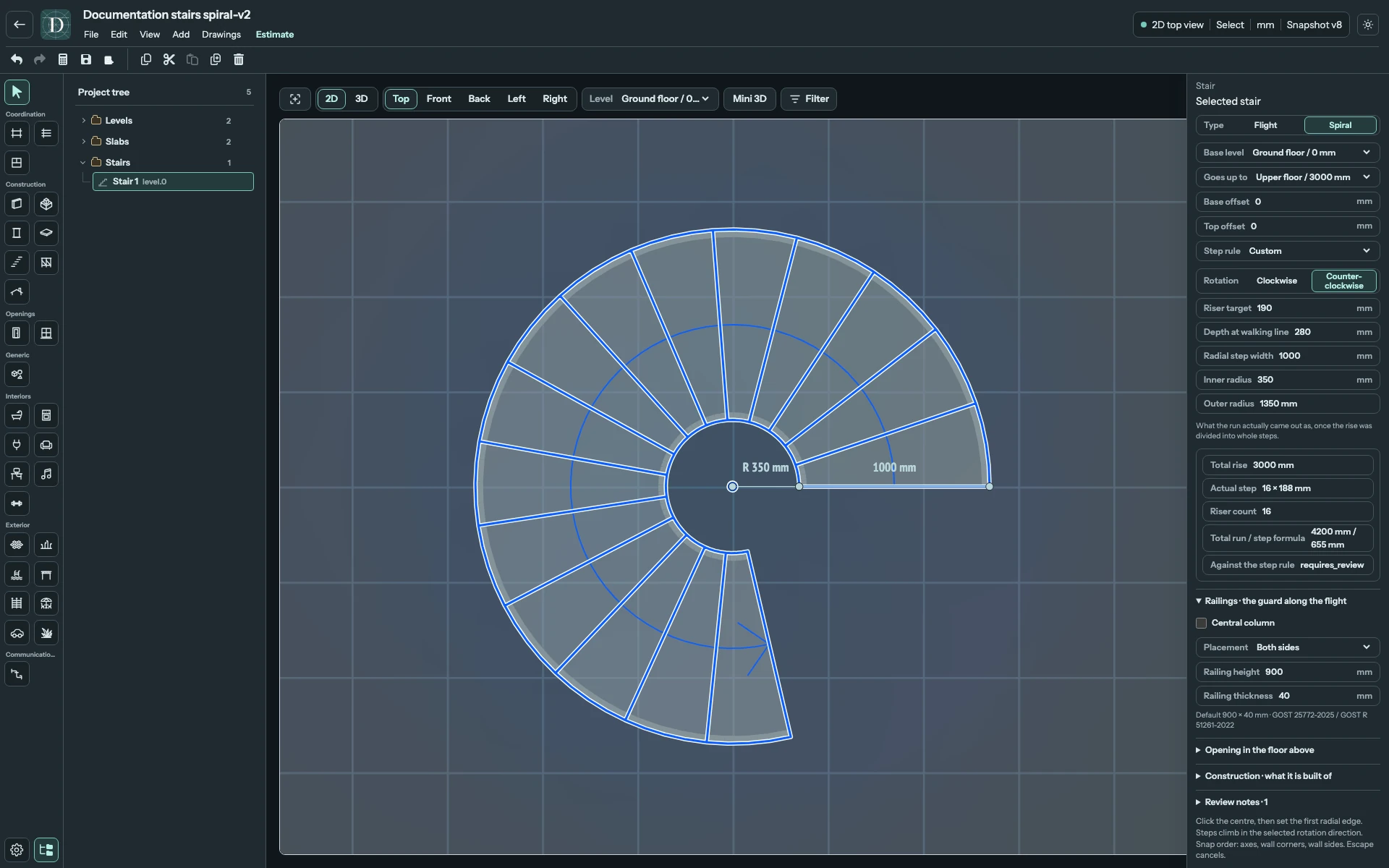Click the Filter button
The height and width of the screenshot is (868, 1389).
click(809, 99)
